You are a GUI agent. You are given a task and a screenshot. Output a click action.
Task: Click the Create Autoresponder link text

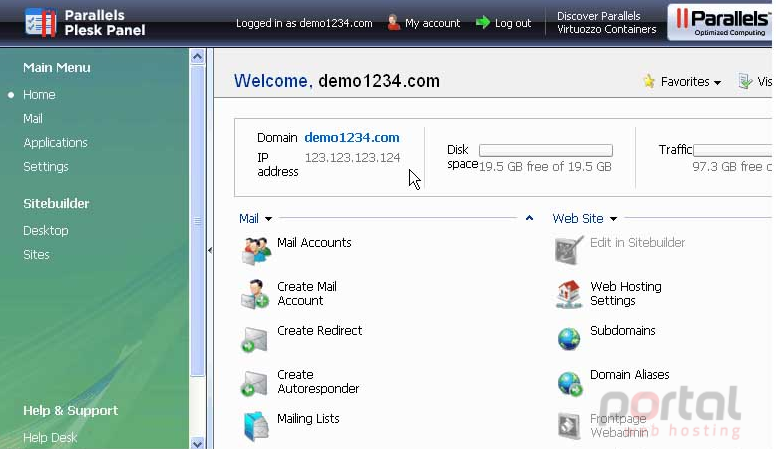318,382
